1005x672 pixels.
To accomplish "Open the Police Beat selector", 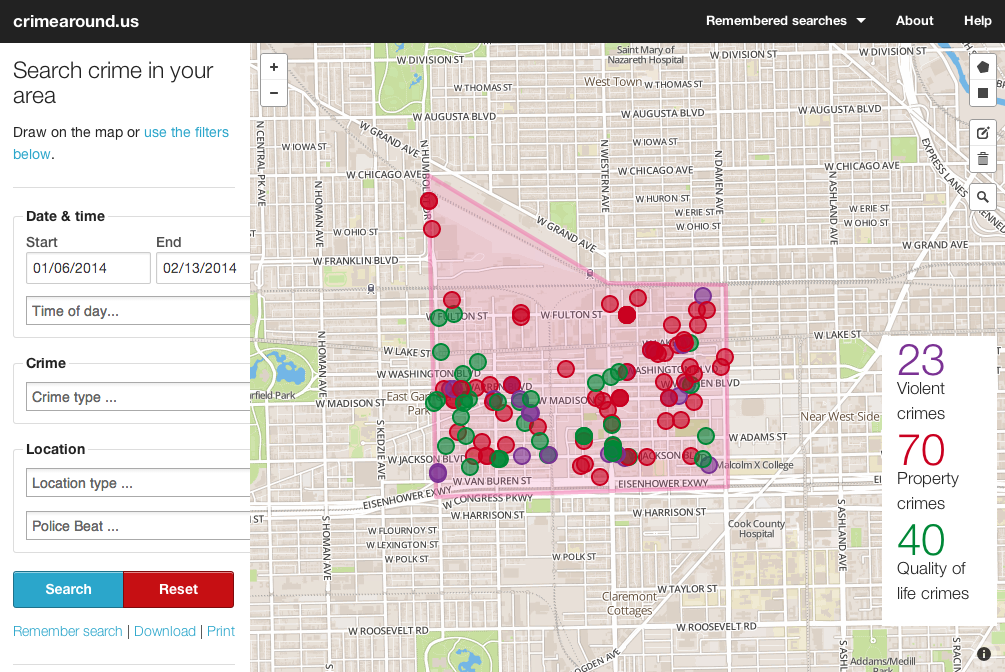I will point(138,526).
